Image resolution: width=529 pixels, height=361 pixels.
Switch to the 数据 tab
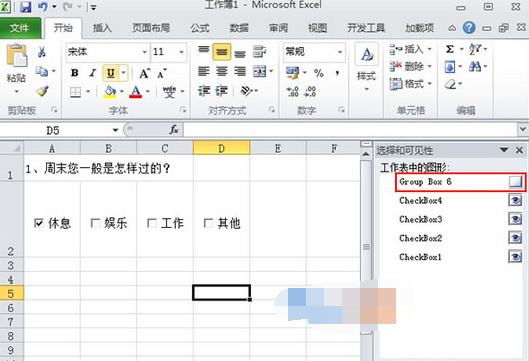pyautogui.click(x=239, y=28)
